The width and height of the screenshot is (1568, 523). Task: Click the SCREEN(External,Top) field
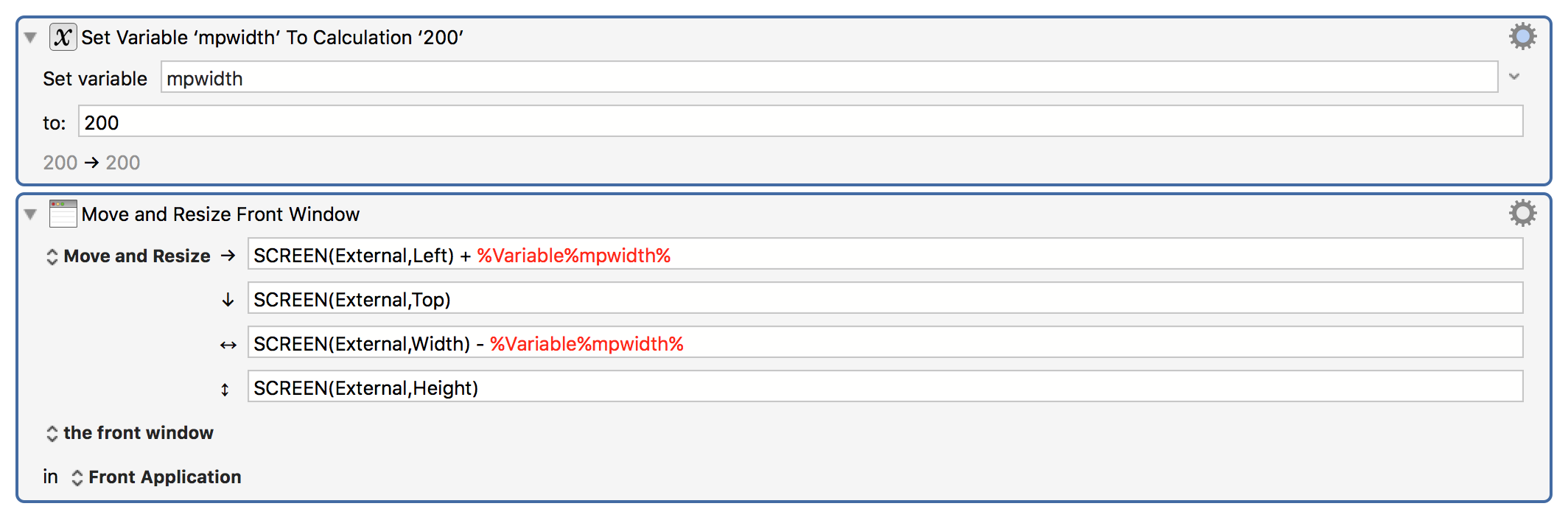coord(886,298)
